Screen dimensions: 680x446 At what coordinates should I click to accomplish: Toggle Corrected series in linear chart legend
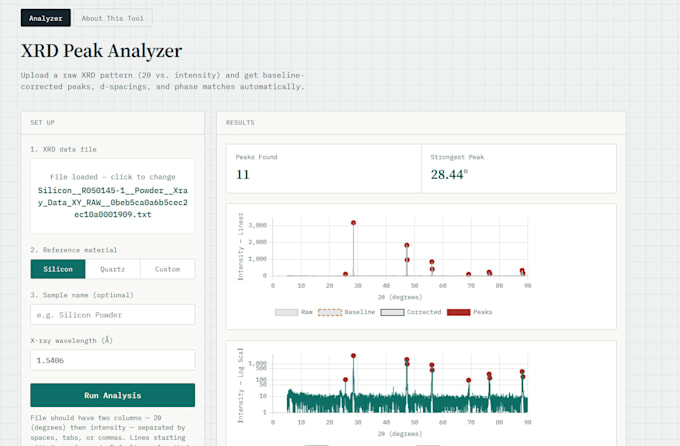[x=411, y=312]
